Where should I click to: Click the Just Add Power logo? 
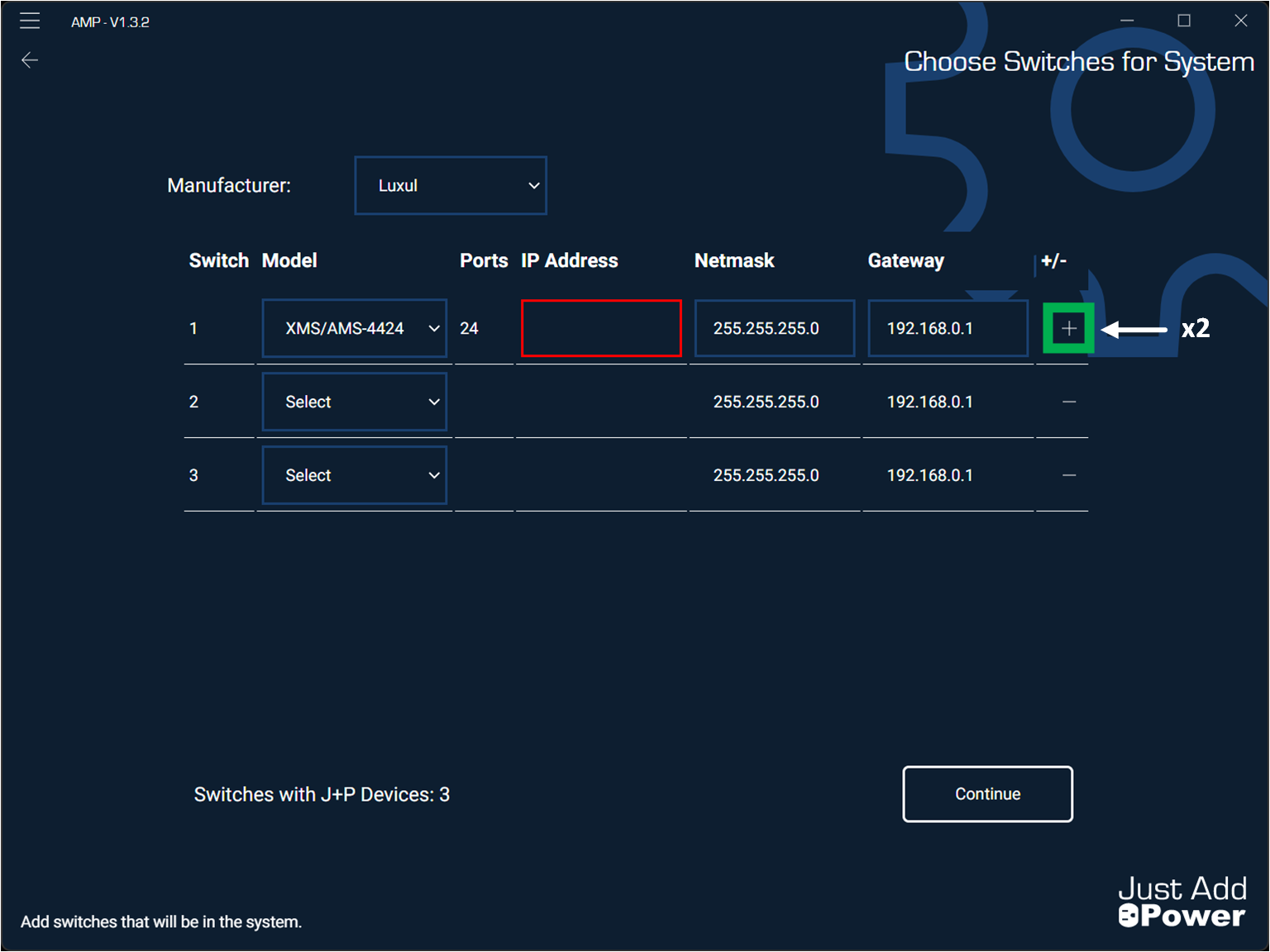(x=1182, y=902)
